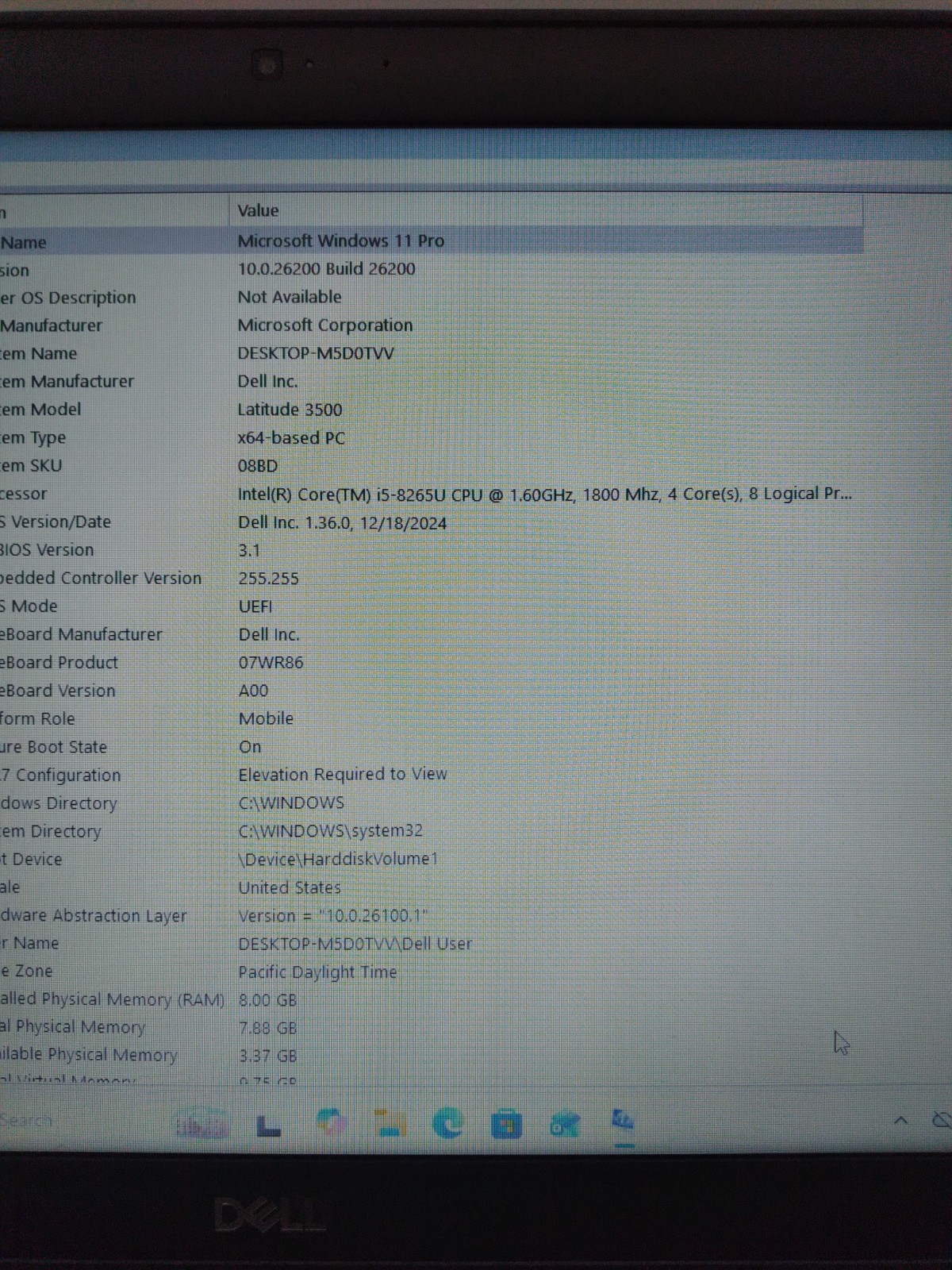This screenshot has height=1270, width=952.
Task: Click the System Model item label
Action: (40, 410)
